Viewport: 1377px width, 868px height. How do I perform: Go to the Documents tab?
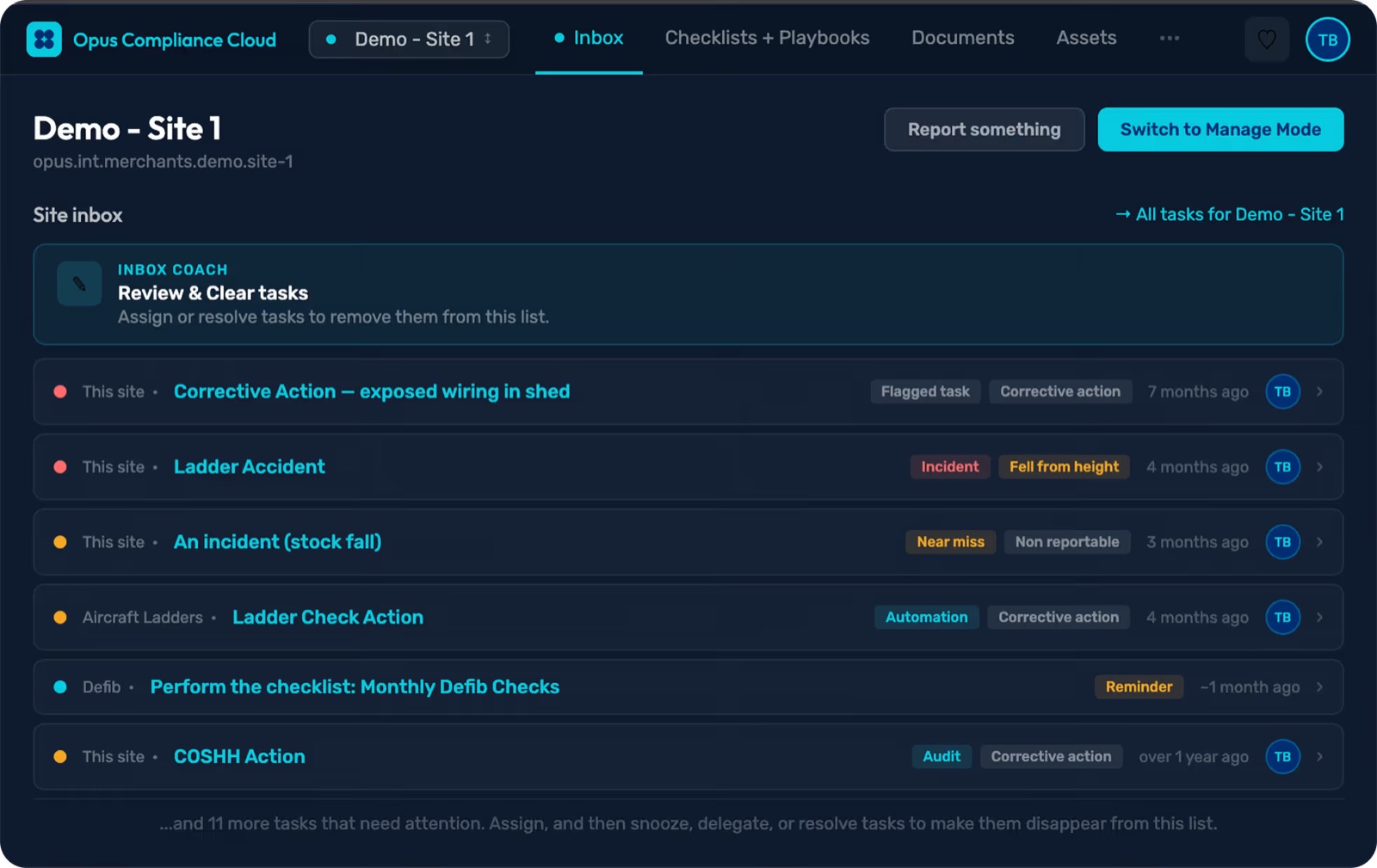tap(963, 38)
